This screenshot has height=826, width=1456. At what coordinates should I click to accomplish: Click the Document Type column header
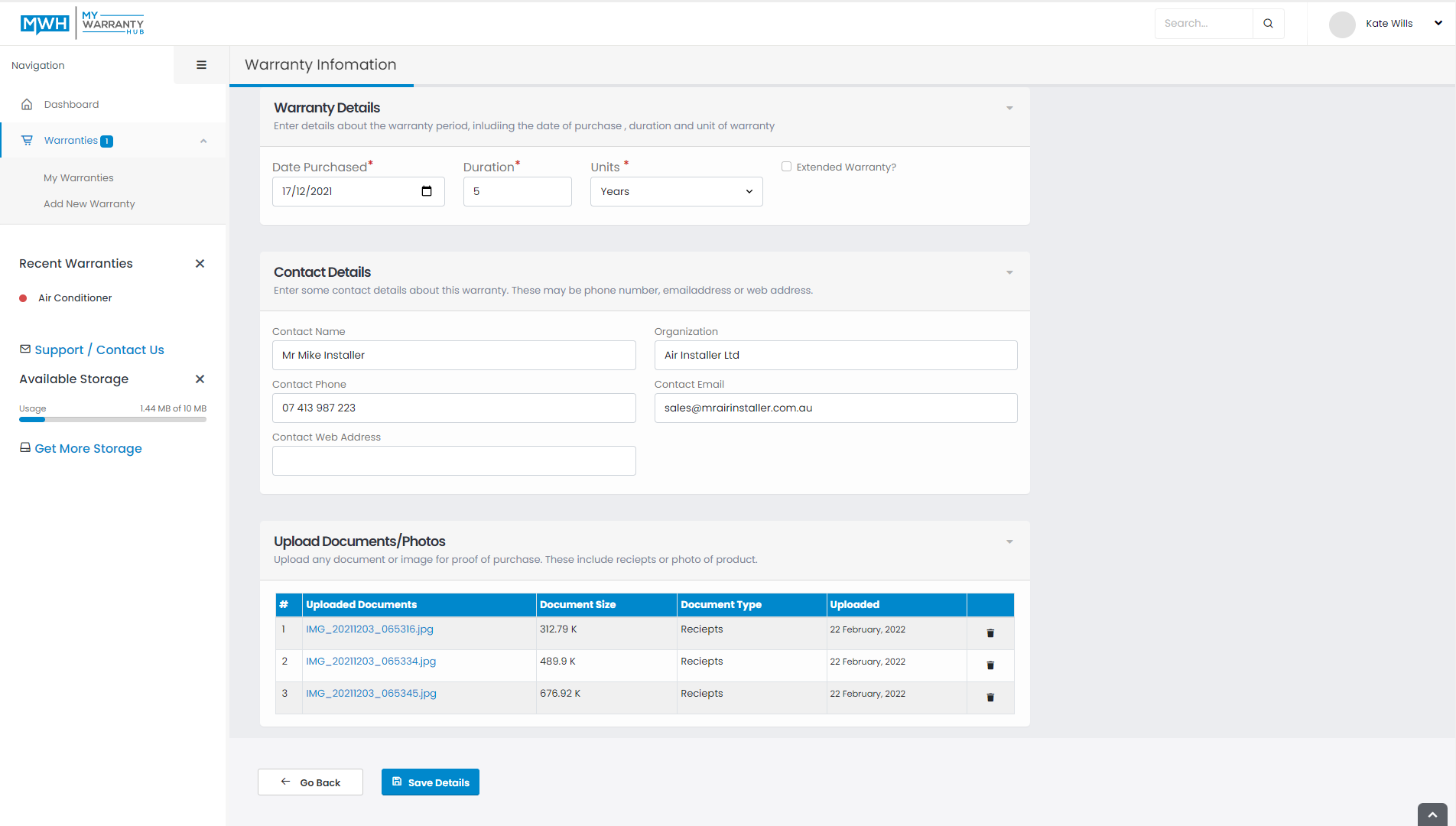click(752, 604)
